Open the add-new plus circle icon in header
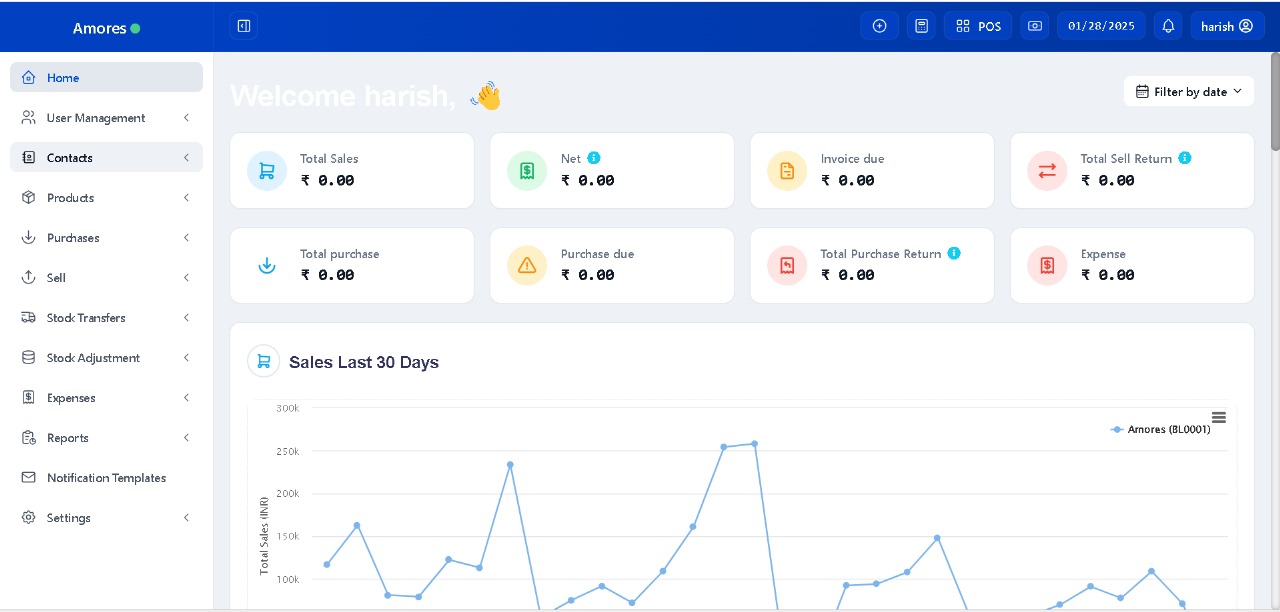 point(880,26)
